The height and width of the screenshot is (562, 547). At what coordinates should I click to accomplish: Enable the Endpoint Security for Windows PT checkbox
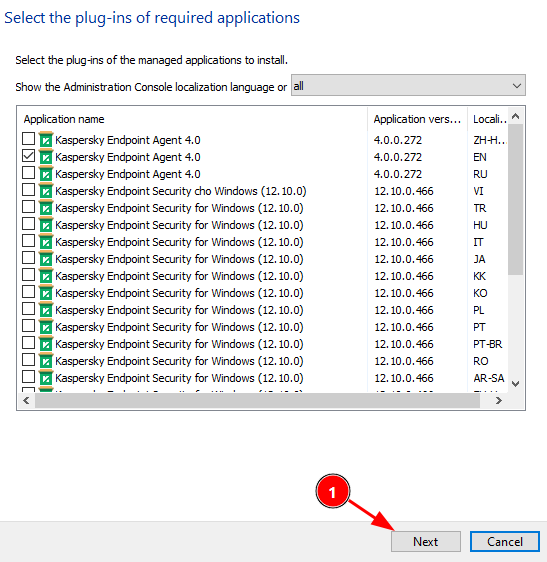coord(28,326)
